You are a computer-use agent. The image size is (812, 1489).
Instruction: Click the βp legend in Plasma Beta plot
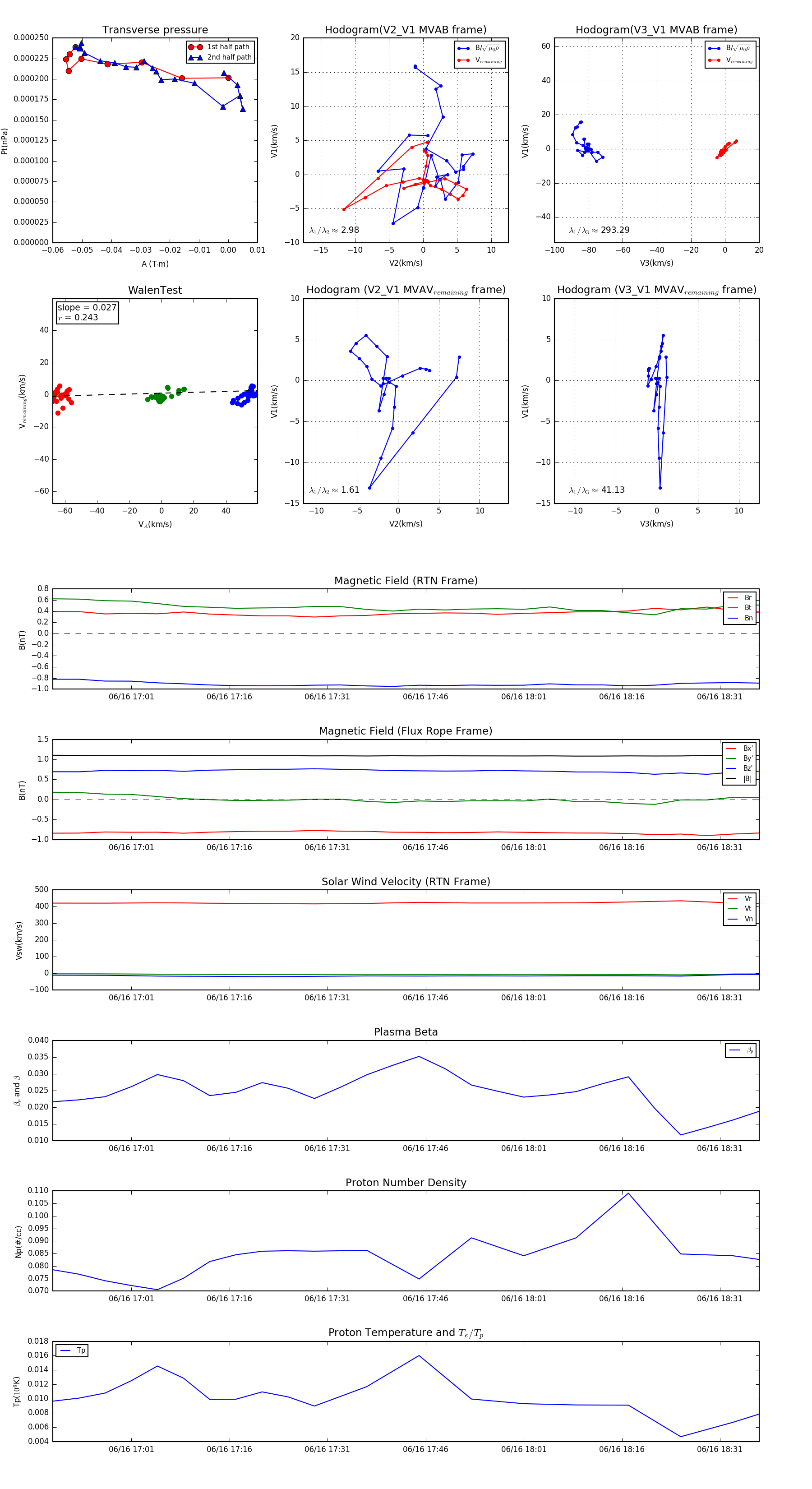pos(742,1050)
